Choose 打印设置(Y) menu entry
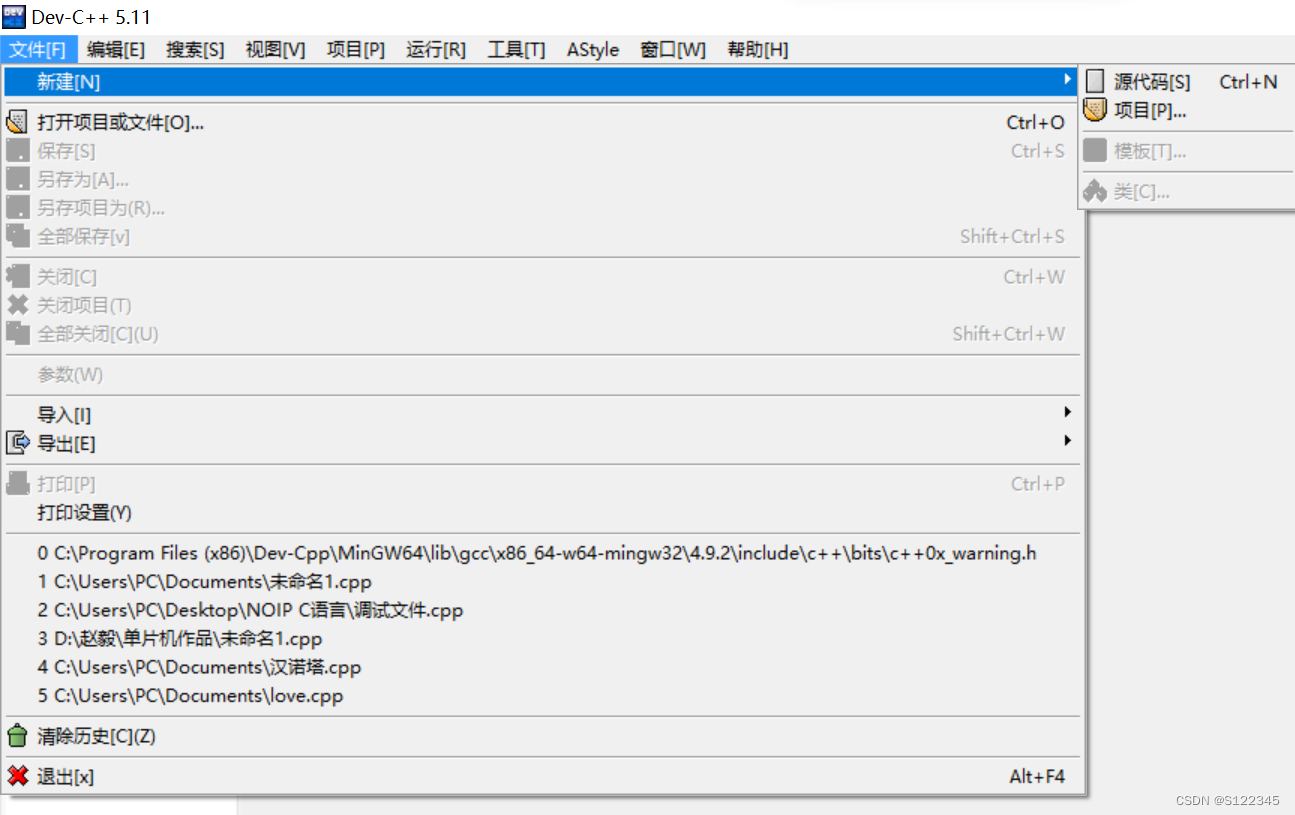This screenshot has width=1295, height=815. click(x=541, y=513)
